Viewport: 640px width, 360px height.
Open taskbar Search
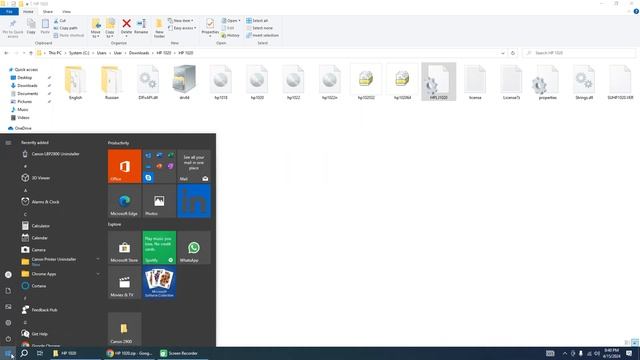tap(24, 353)
